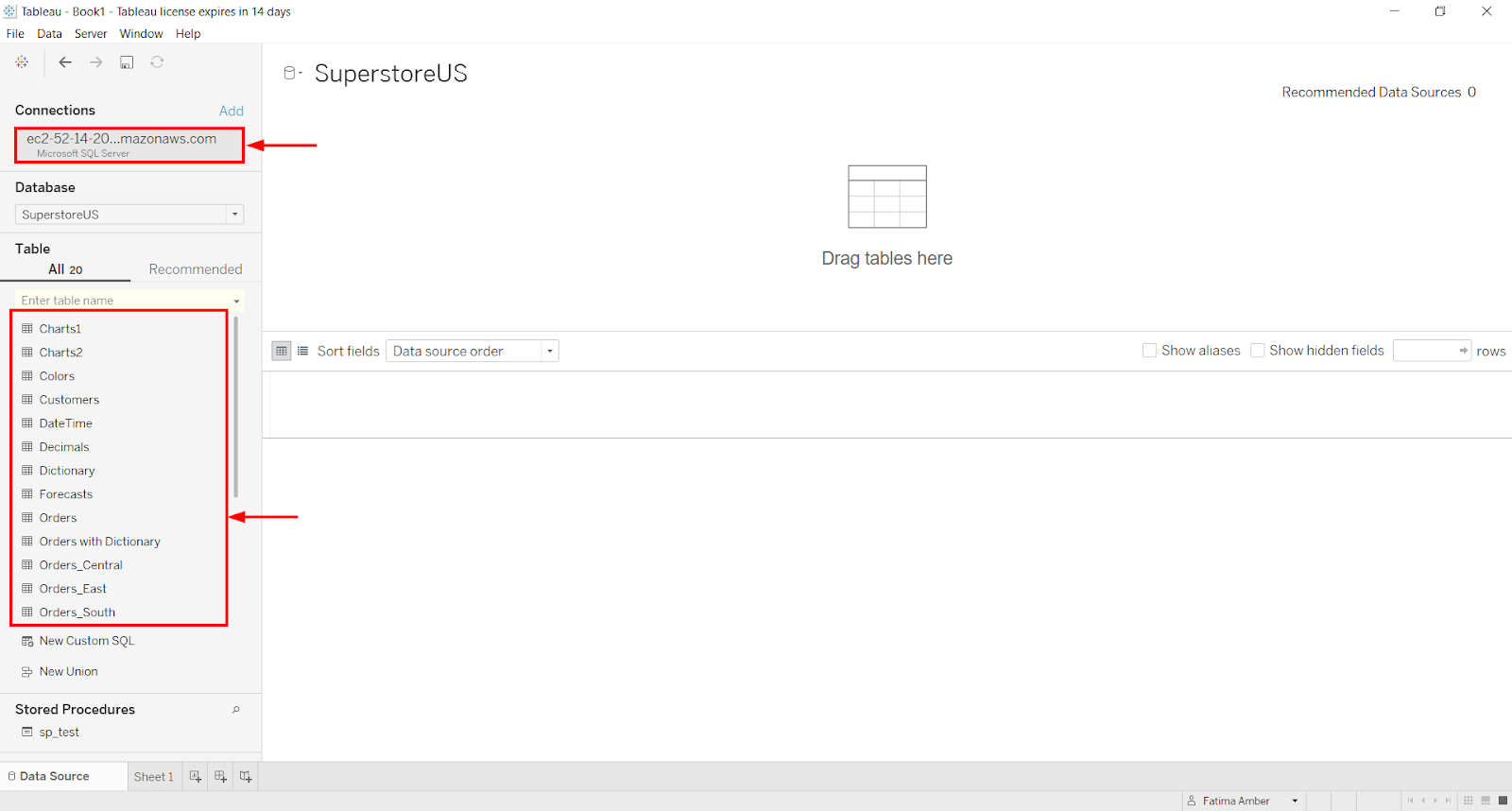Show the sheet sorter view

[x=1468, y=801]
